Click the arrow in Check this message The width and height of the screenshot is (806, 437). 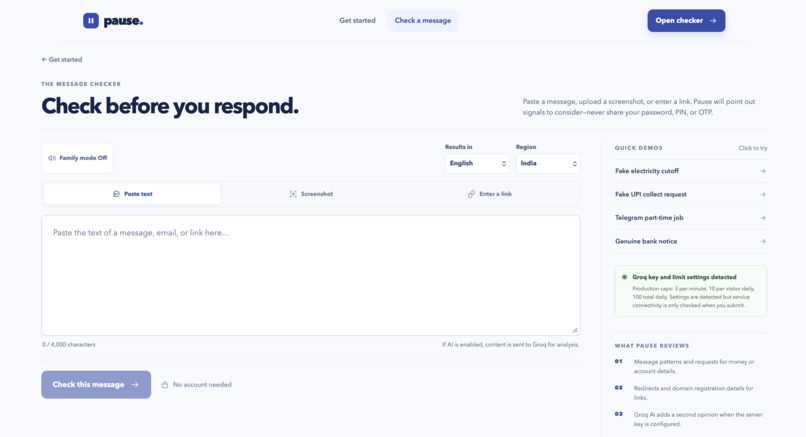[x=135, y=385]
